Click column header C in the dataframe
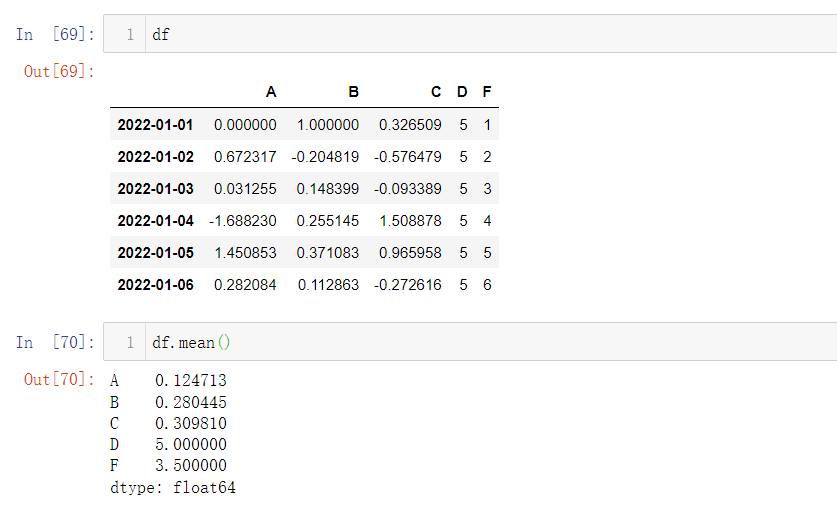The height and width of the screenshot is (507, 837). pos(436,92)
